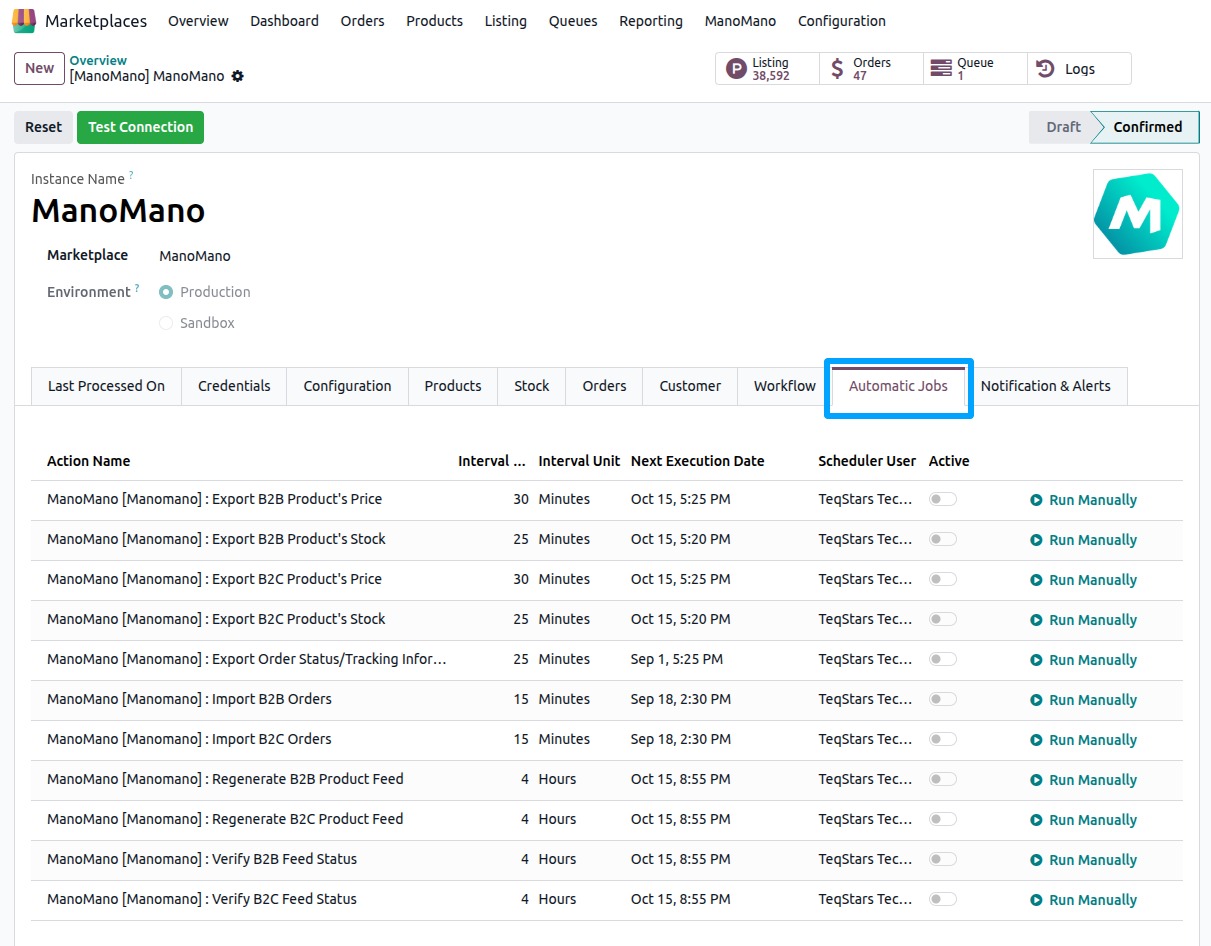Switch to the Stock tab

(532, 386)
